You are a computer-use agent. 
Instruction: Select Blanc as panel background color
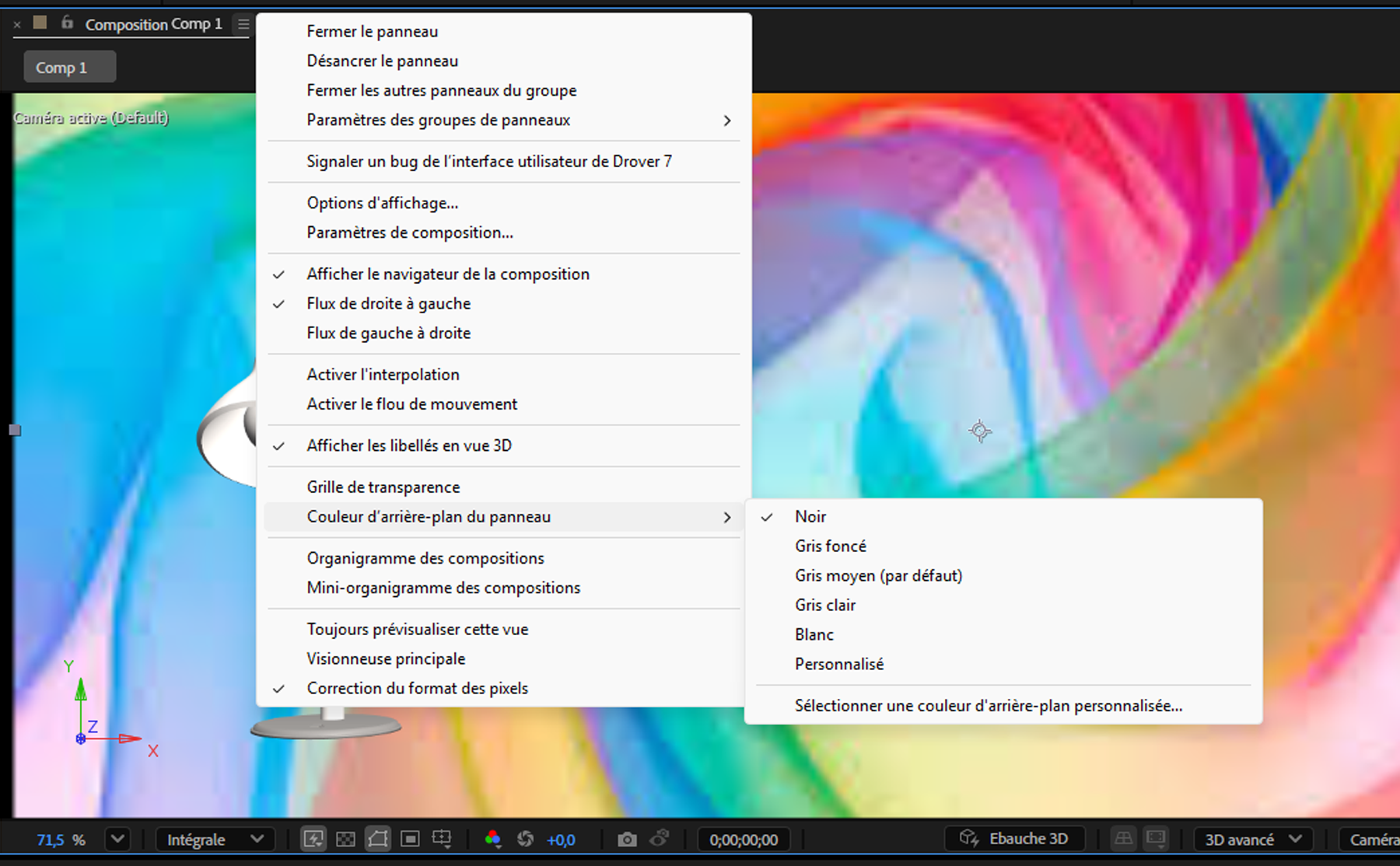tap(814, 634)
